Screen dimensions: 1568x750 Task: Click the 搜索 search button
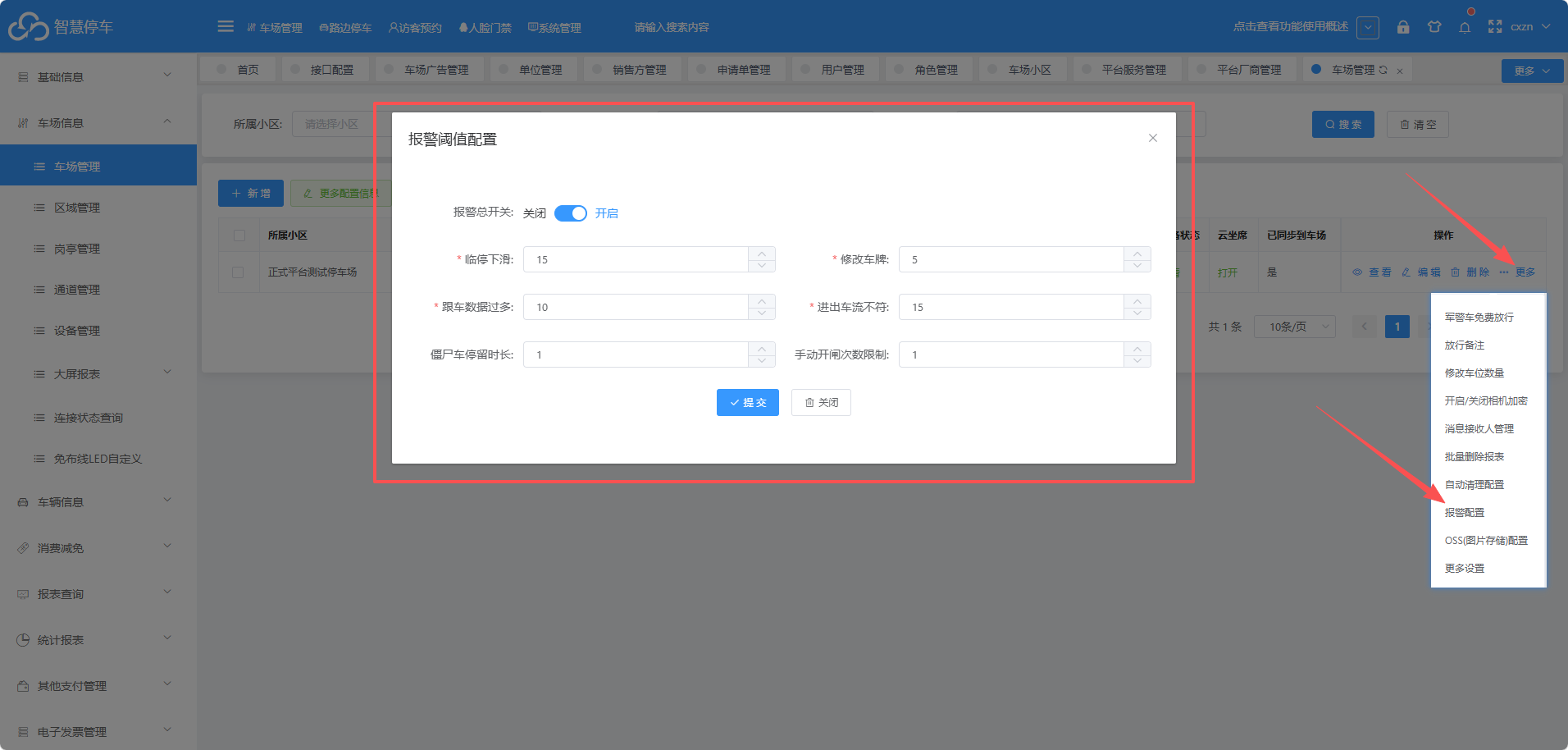point(1343,124)
